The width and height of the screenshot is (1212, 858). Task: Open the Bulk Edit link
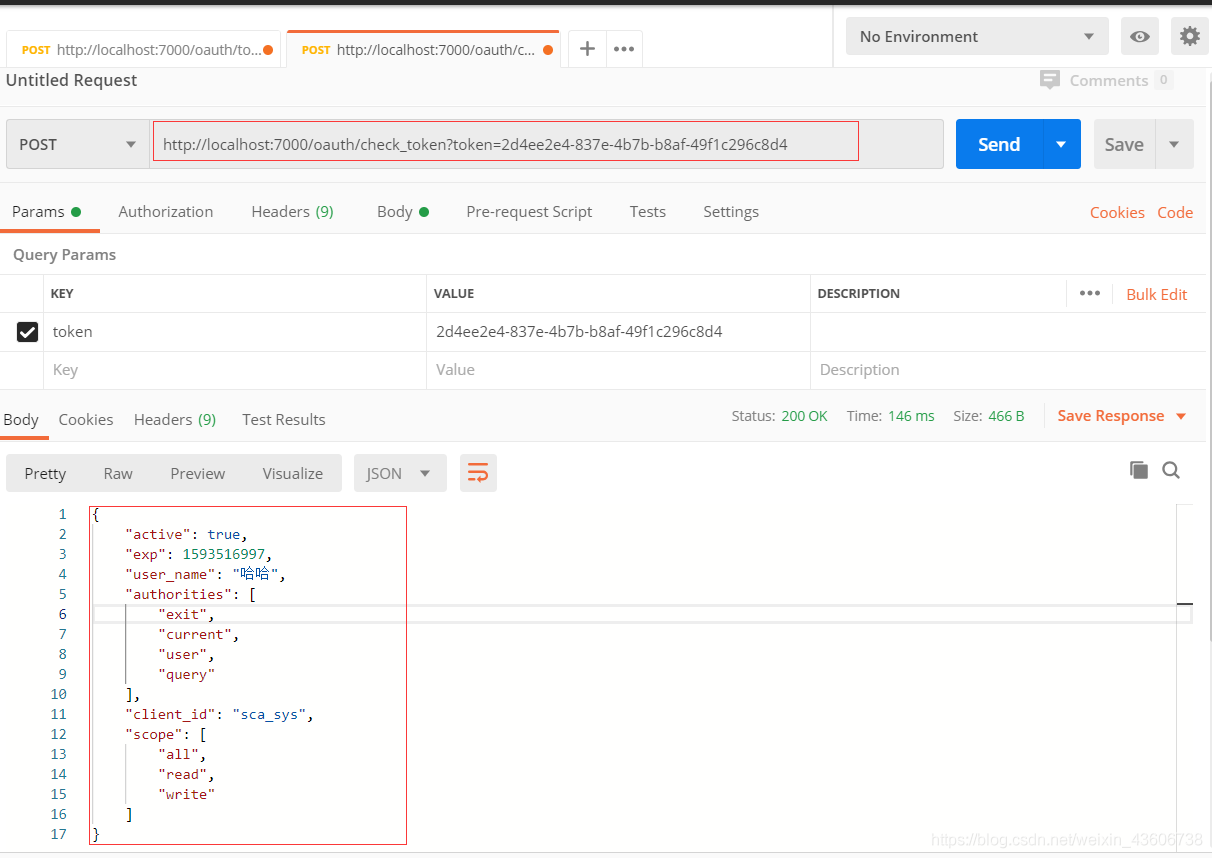[1156, 294]
